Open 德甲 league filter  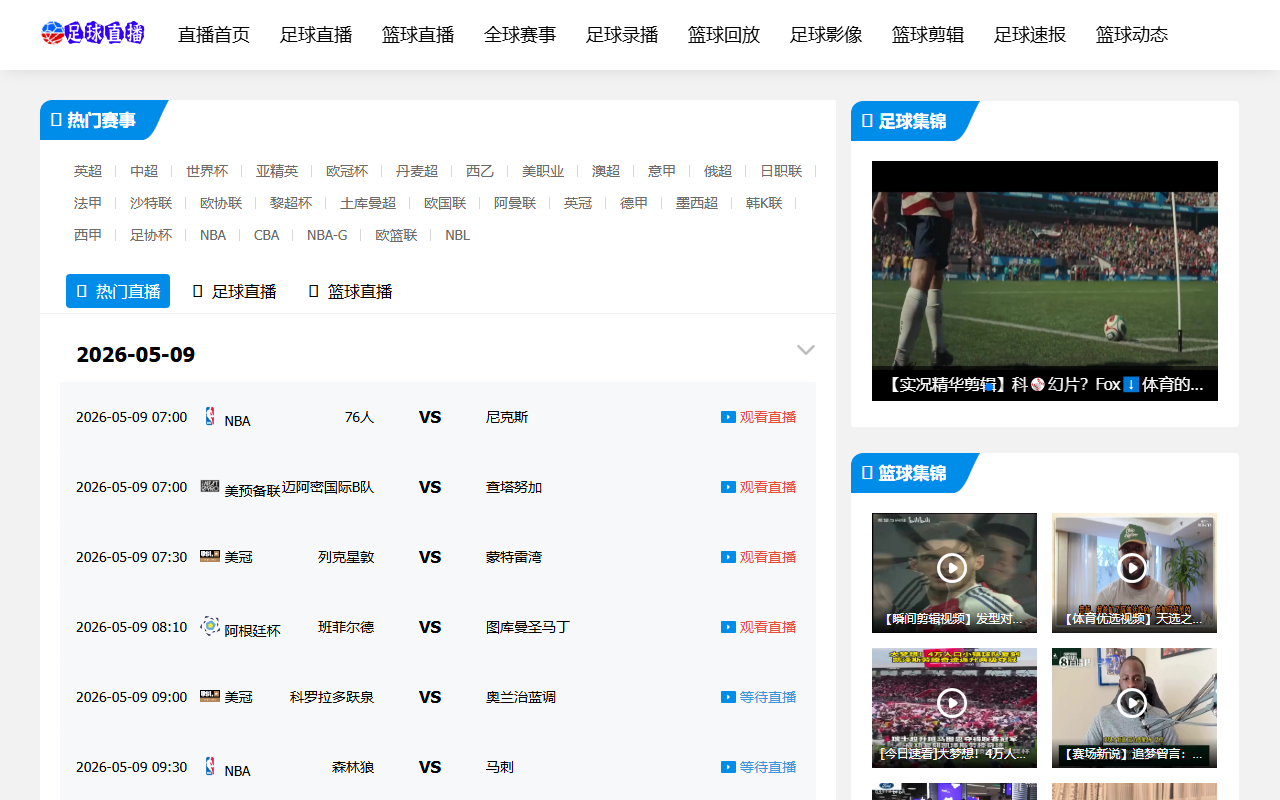pyautogui.click(x=634, y=203)
